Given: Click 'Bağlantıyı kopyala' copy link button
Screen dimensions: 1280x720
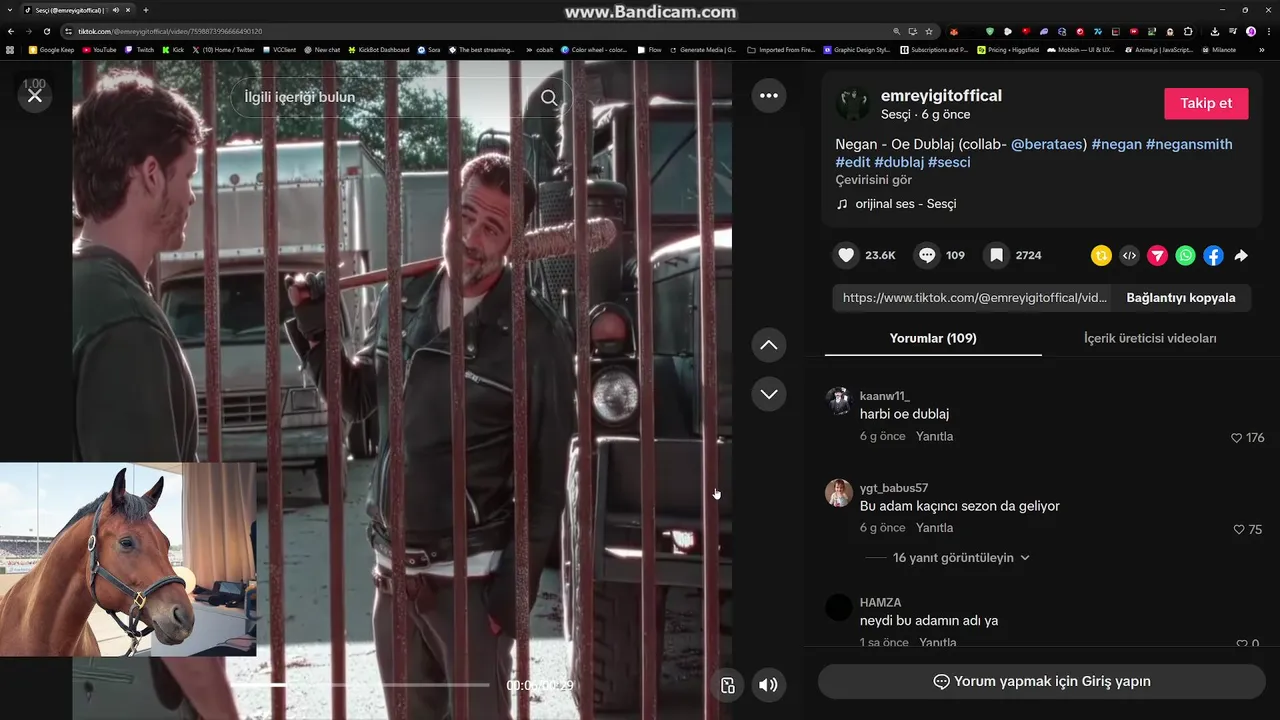Looking at the screenshot, I should (1181, 298).
